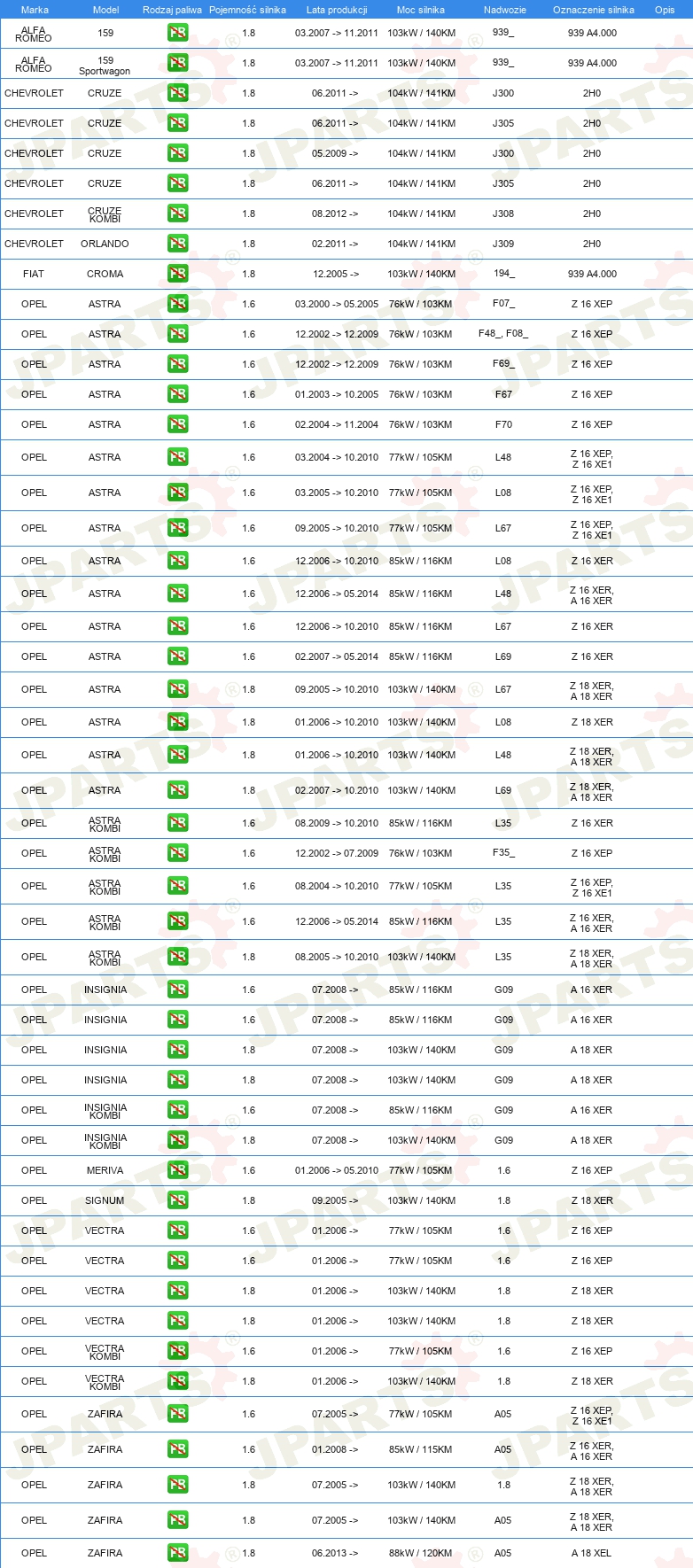Click the petrol icon in the Astra F07_ row
This screenshot has height=1568, width=693.
pyautogui.click(x=177, y=304)
